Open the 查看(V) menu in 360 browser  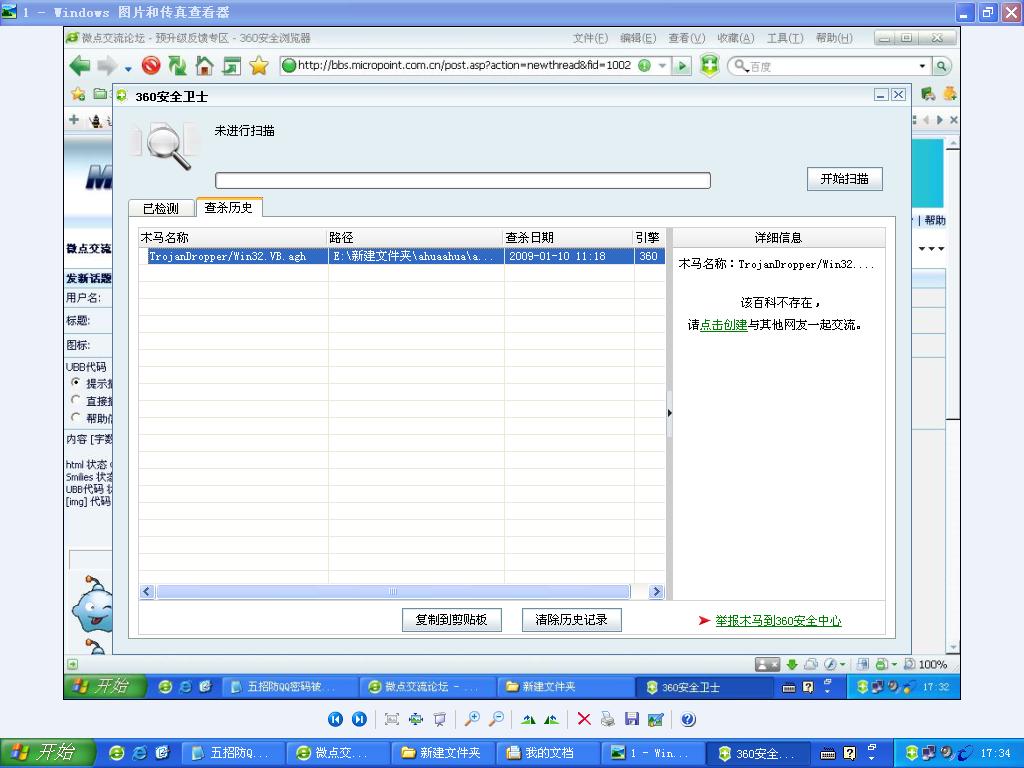click(x=686, y=38)
